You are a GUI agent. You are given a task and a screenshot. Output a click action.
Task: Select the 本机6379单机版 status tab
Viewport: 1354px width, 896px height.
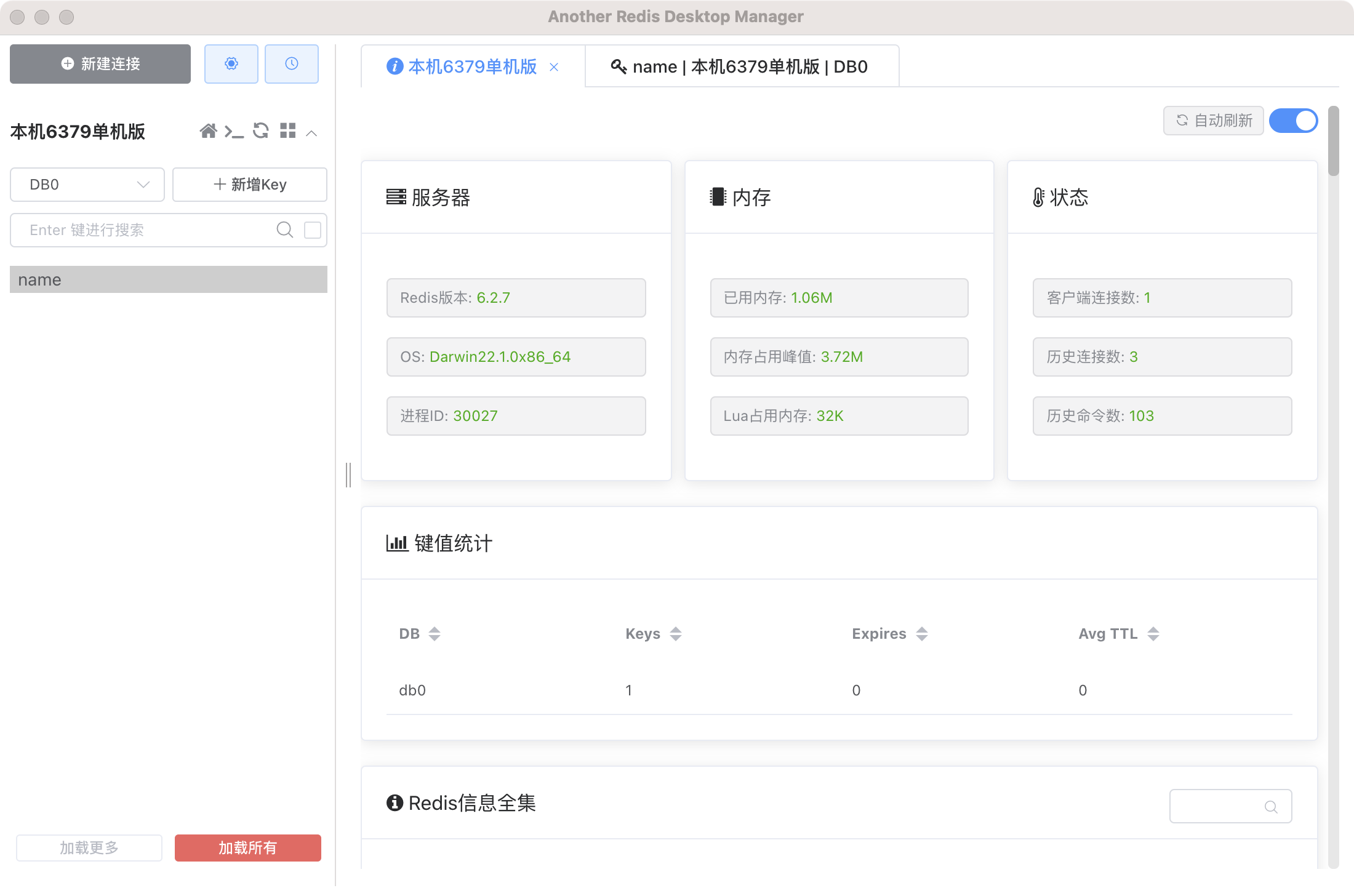pyautogui.click(x=471, y=66)
